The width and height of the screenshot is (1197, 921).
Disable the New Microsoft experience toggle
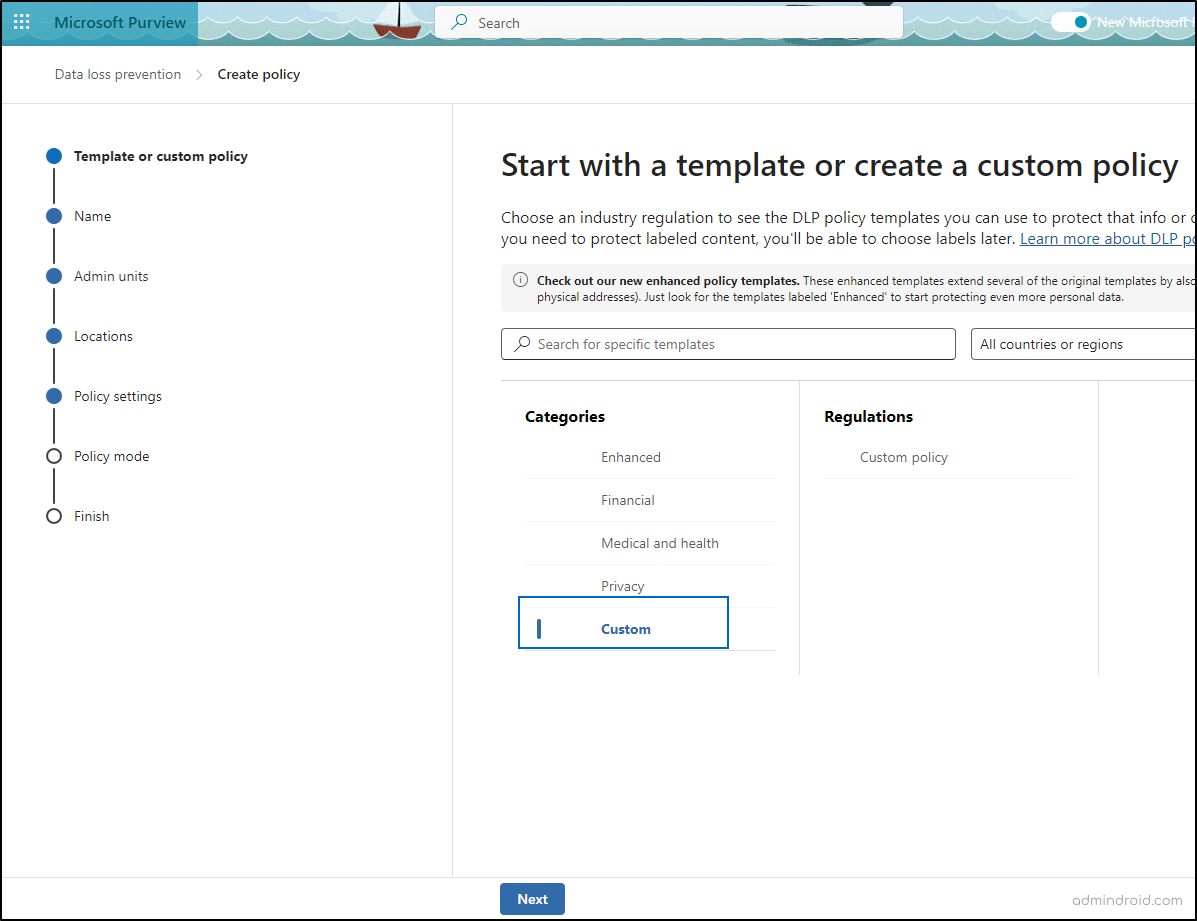click(1069, 21)
